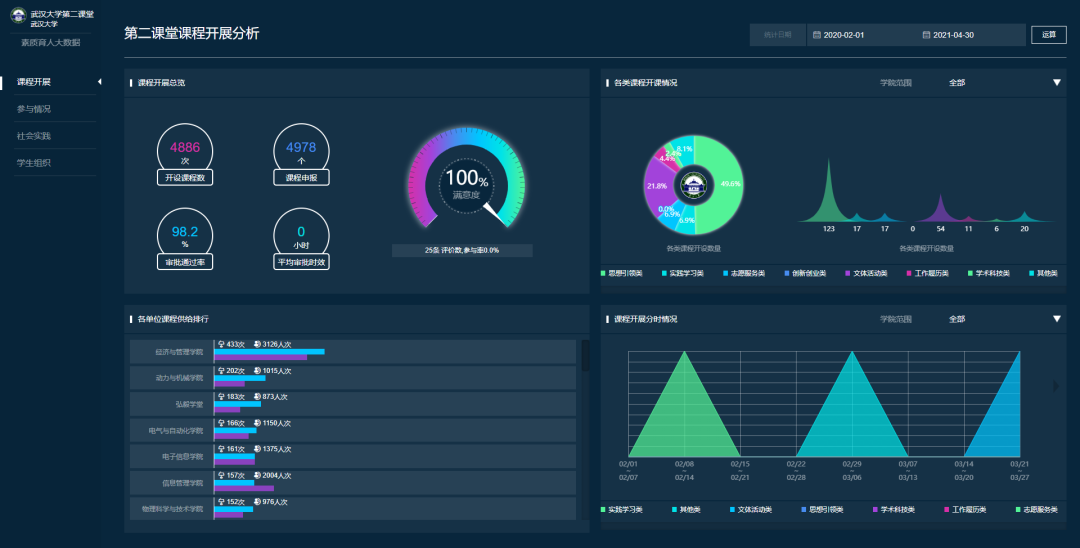This screenshot has width=1080, height=548.
Task: Click the calendar icon beside end date 2021-04-30
Action: click(927, 35)
